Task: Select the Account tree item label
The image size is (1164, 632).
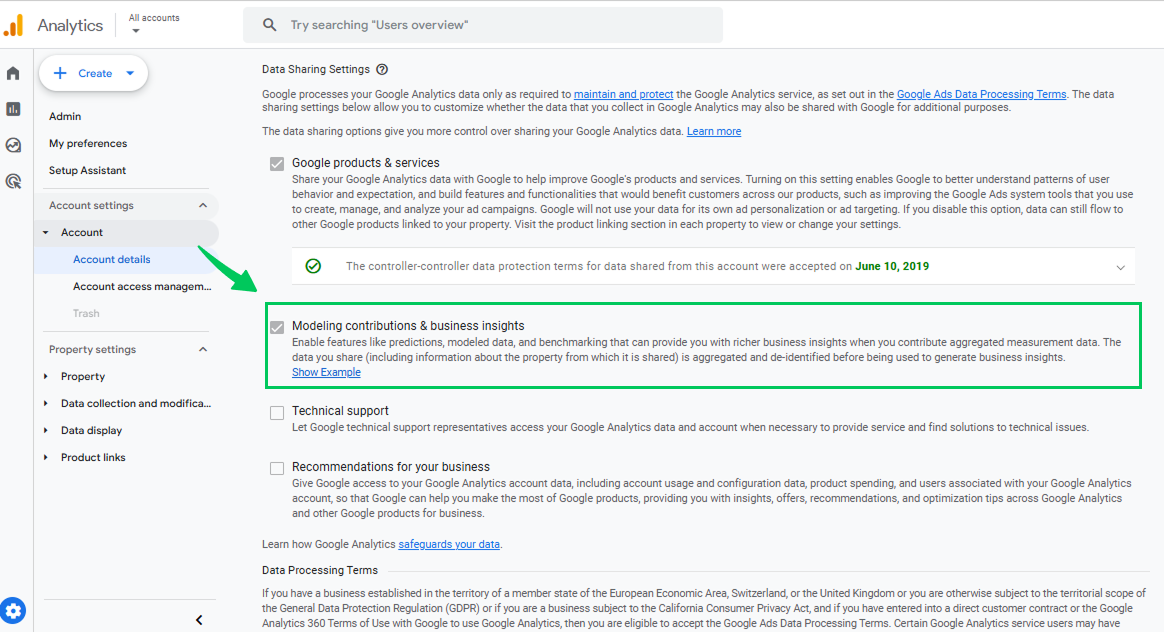Action: point(82,232)
